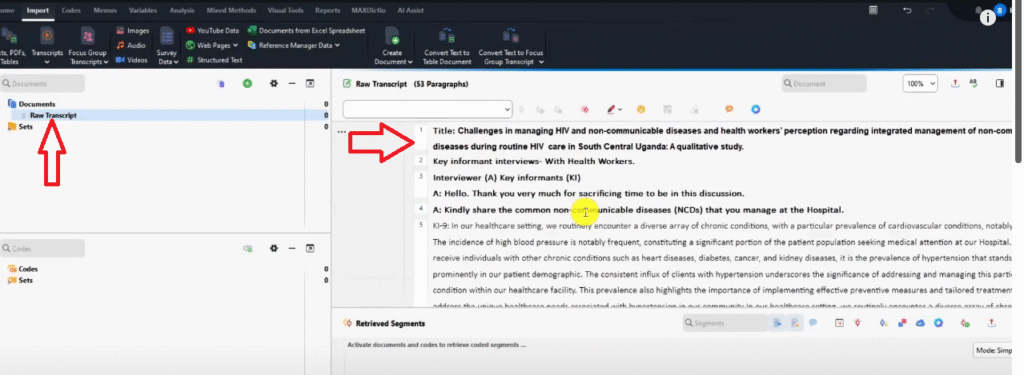This screenshot has width=1024, height=375.
Task: Open the Variables ribbon tab
Action: click(142, 10)
